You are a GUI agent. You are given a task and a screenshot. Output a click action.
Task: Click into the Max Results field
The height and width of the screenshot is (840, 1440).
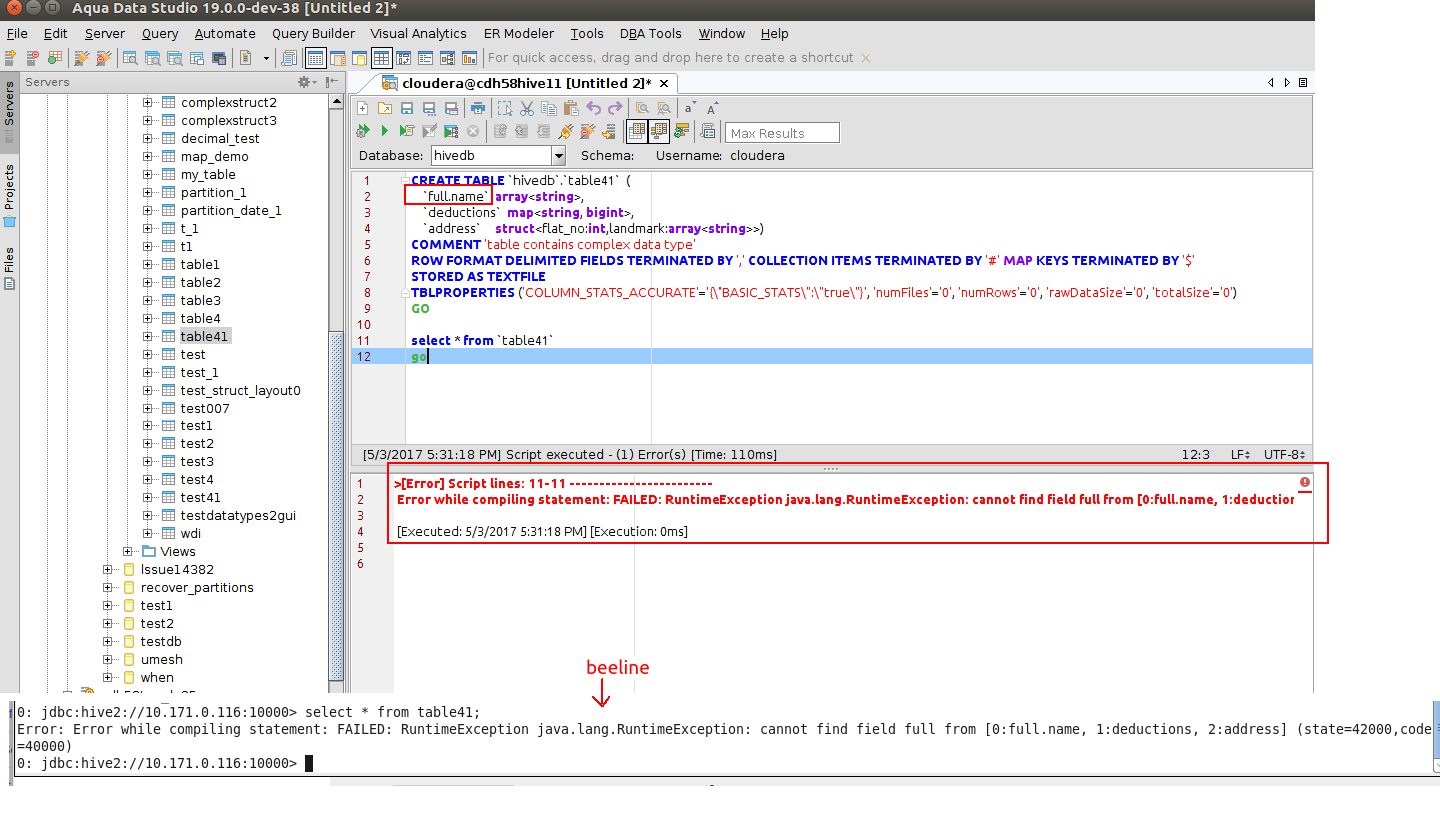(782, 133)
